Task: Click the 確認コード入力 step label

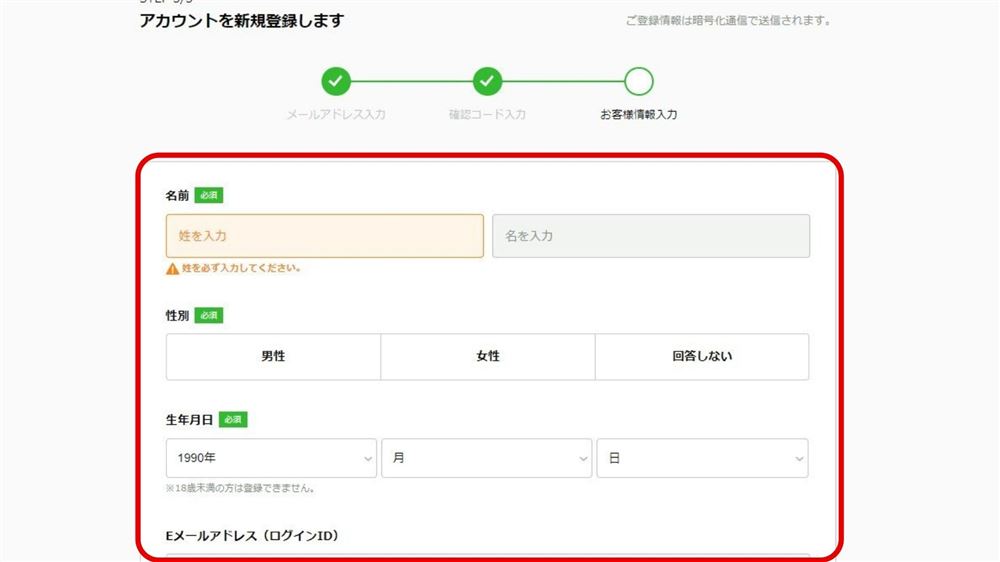Action: click(487, 115)
